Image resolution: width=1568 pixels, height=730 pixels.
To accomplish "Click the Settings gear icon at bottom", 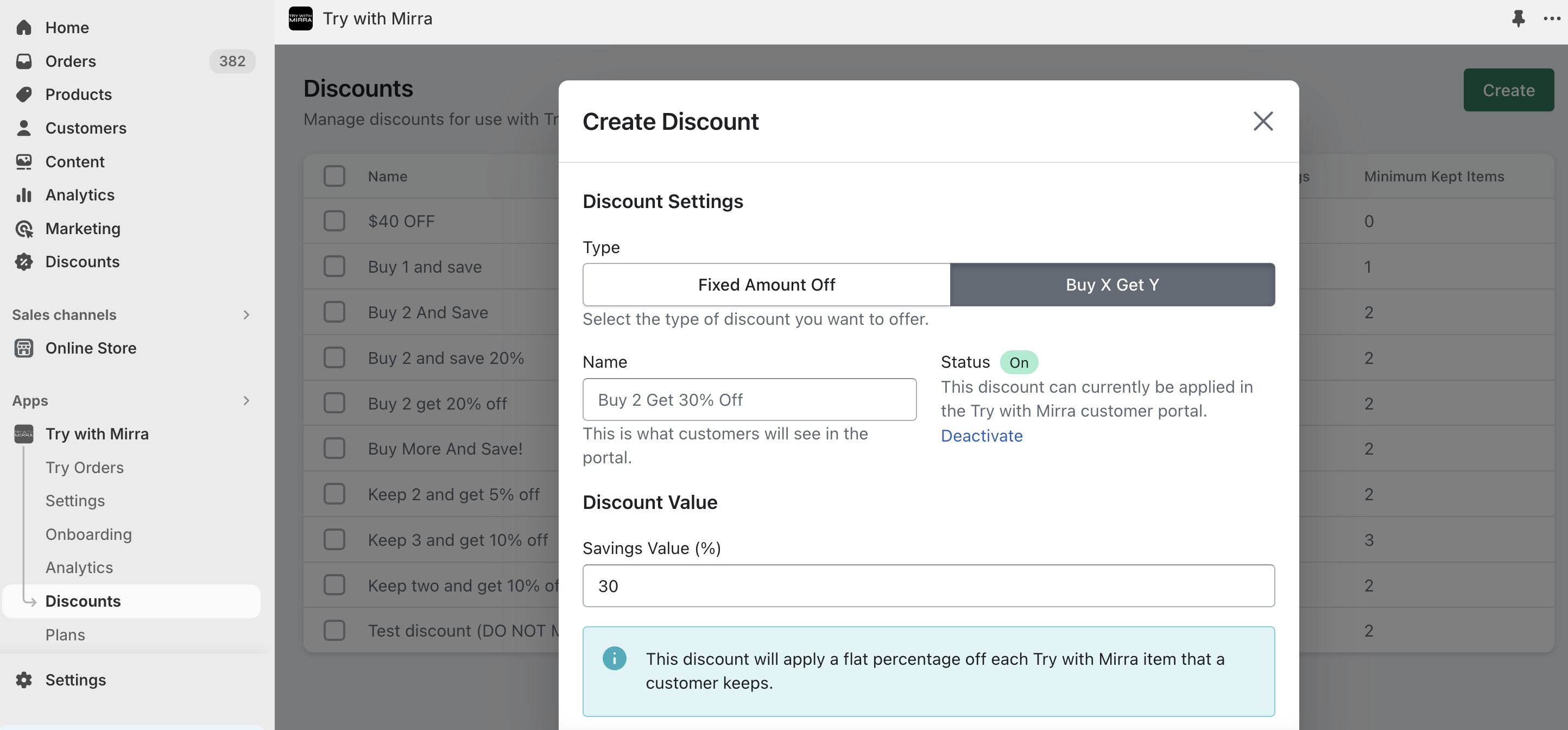I will [x=24, y=679].
